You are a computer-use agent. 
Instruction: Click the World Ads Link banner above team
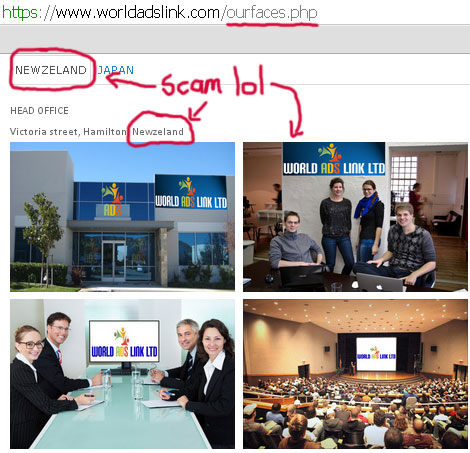coord(334,159)
